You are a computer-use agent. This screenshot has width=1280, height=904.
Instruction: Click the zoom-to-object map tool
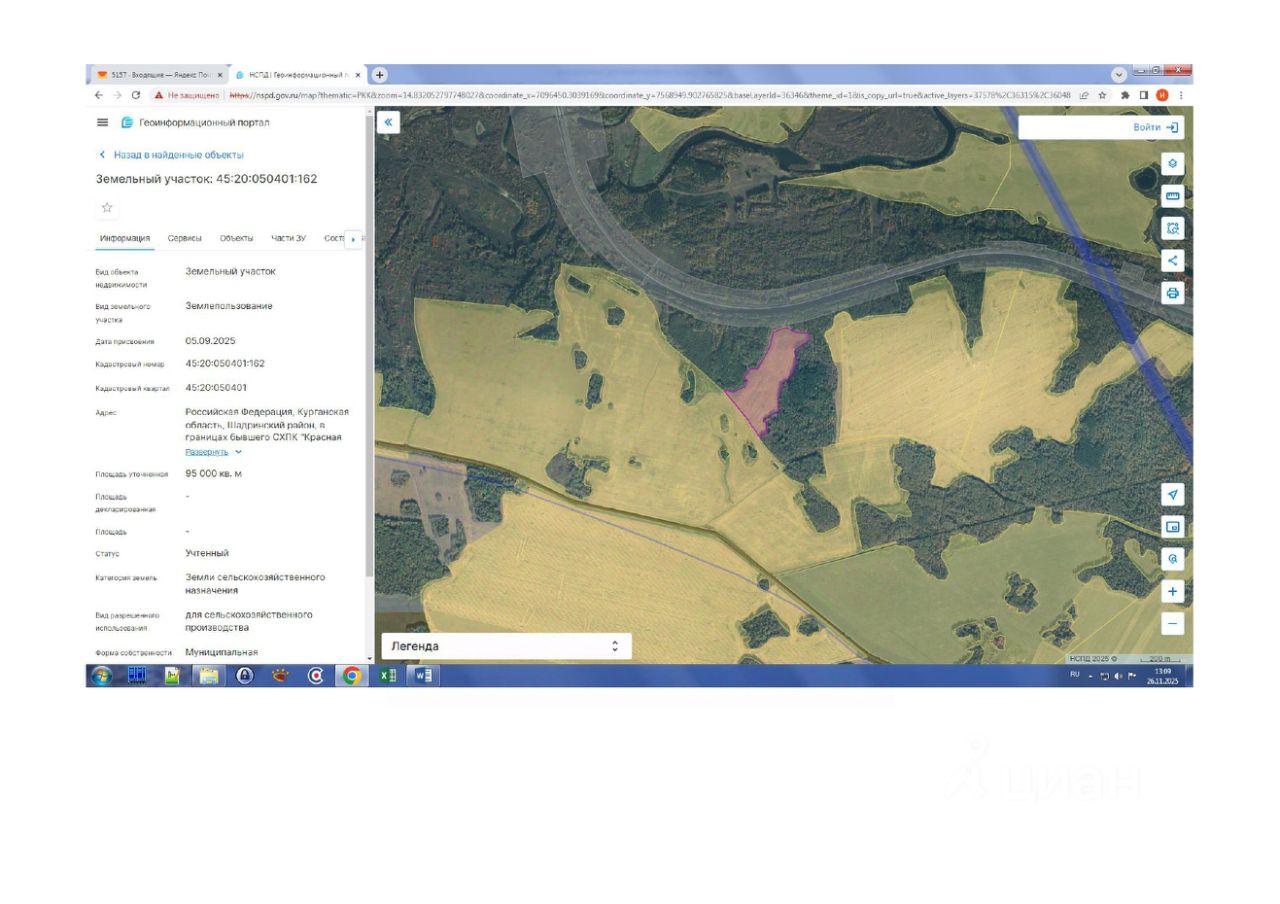coord(1173,559)
